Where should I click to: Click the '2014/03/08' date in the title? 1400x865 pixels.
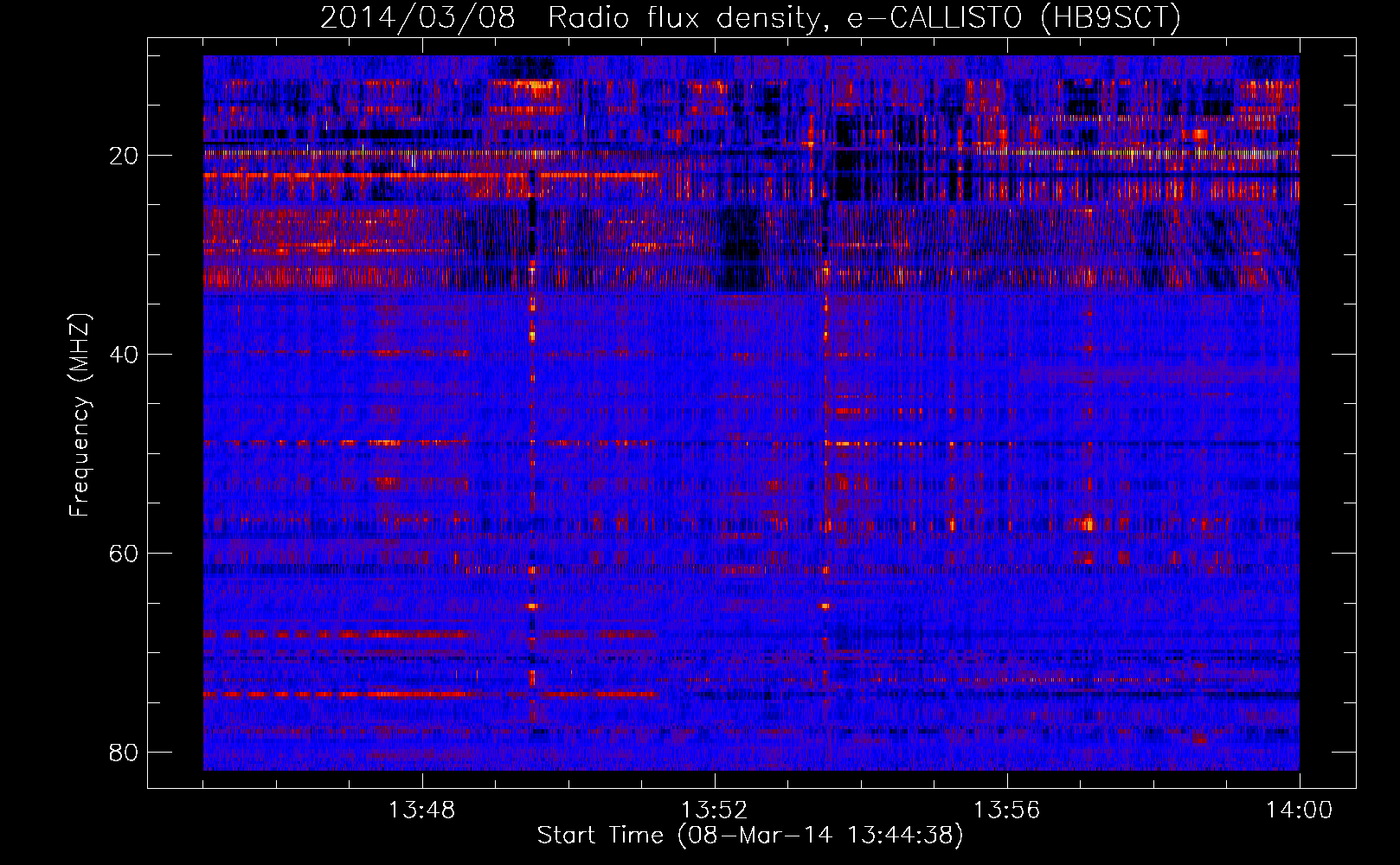pyautogui.click(x=418, y=18)
